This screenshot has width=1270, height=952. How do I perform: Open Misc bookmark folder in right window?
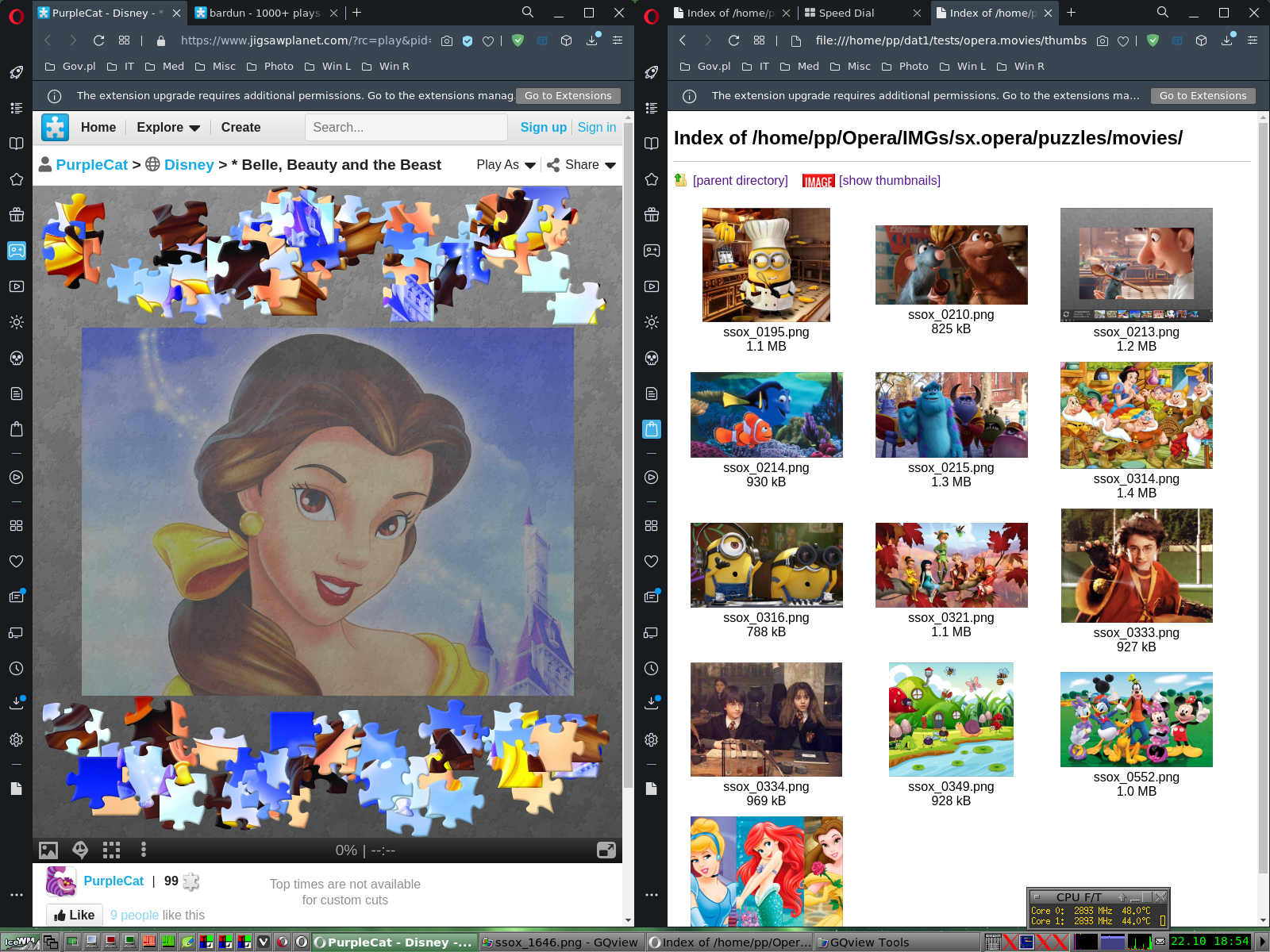pyautogui.click(x=850, y=66)
